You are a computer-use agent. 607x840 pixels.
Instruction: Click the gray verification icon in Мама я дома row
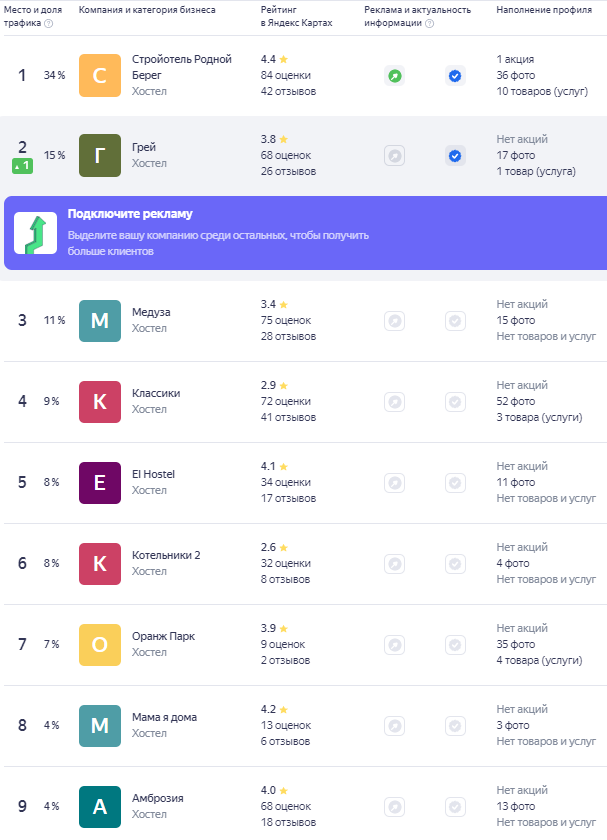coord(455,726)
